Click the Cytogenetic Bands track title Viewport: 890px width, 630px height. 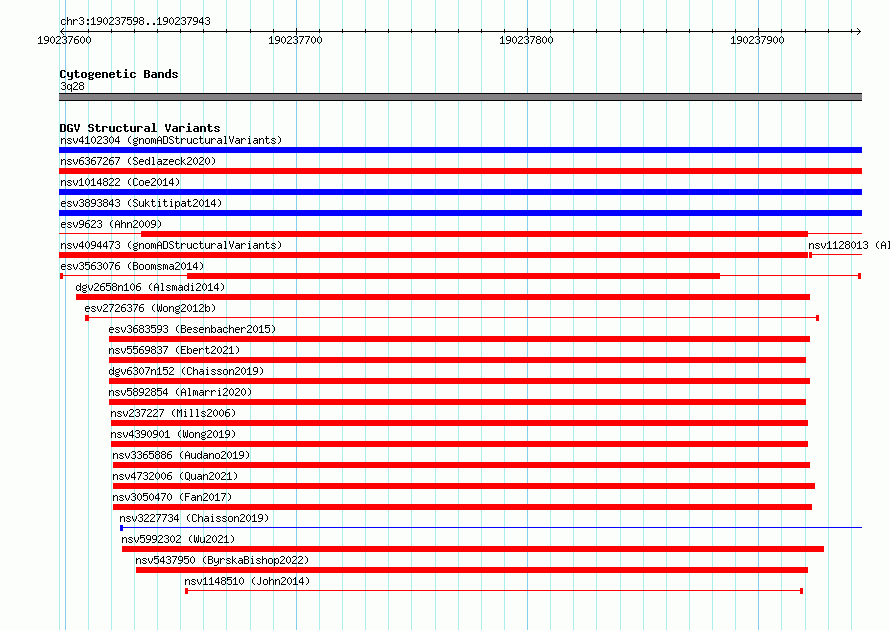(x=119, y=74)
